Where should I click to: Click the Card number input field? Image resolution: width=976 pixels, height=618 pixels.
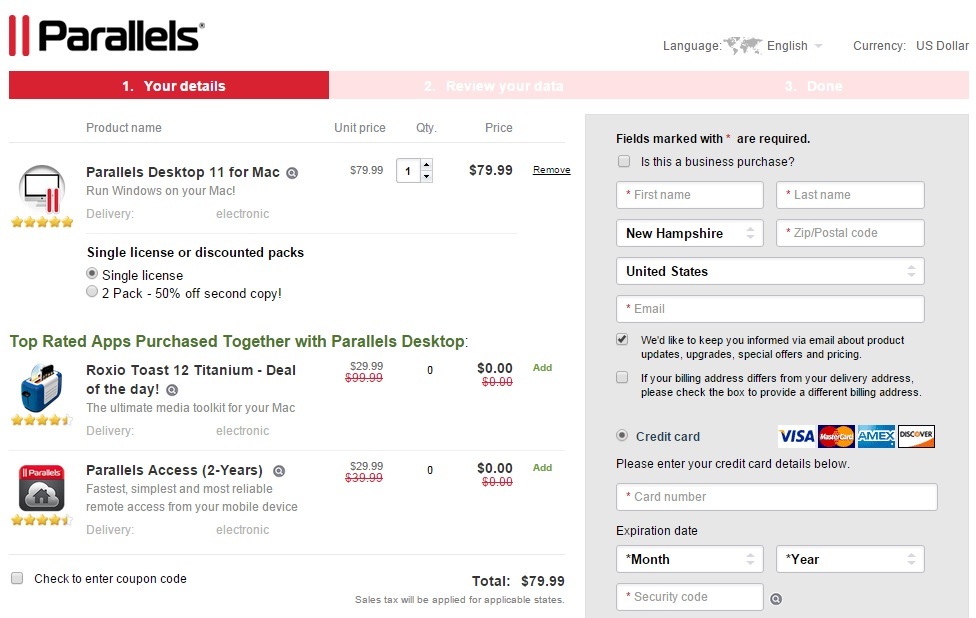tap(777, 497)
